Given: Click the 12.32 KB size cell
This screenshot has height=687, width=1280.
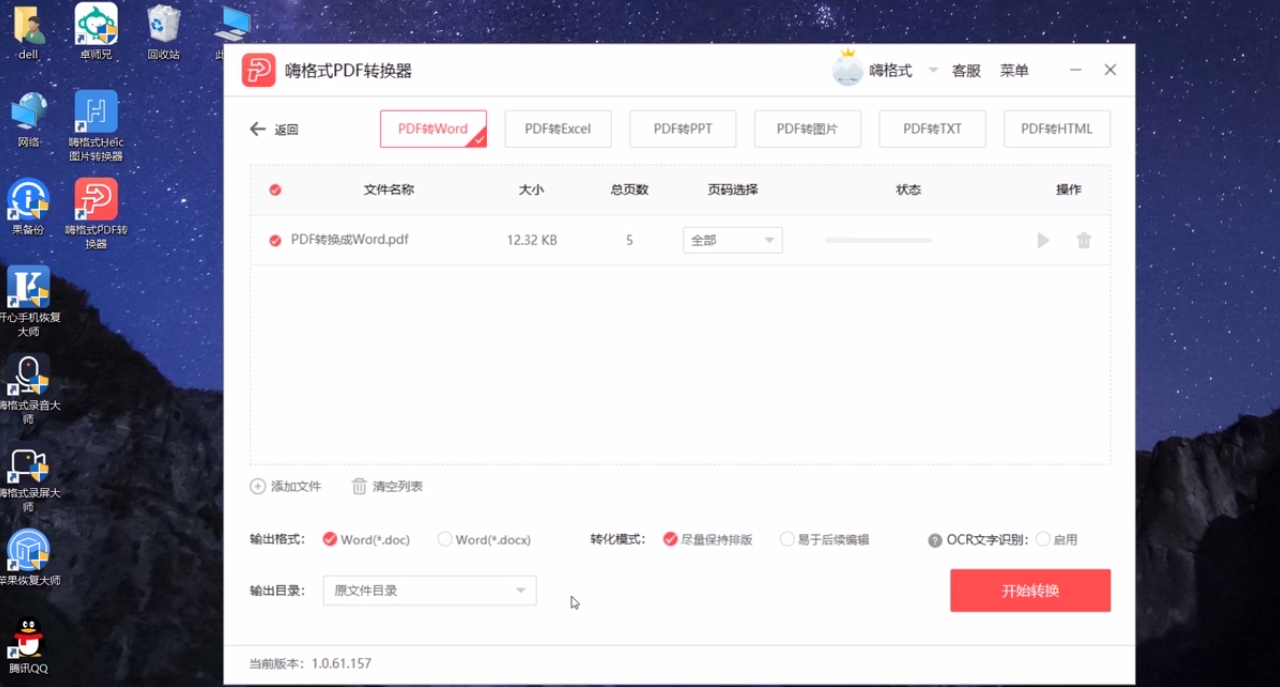Looking at the screenshot, I should click(x=532, y=241).
